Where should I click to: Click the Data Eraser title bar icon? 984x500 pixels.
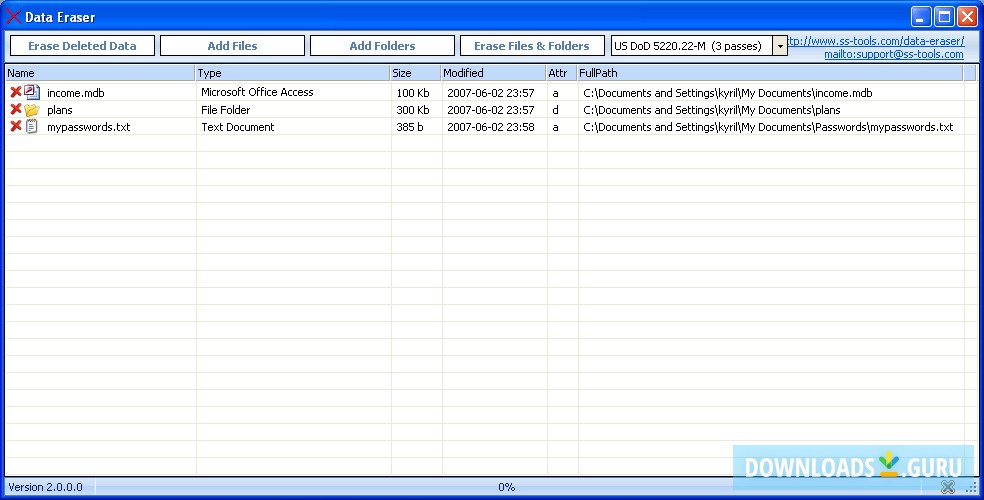13,17
